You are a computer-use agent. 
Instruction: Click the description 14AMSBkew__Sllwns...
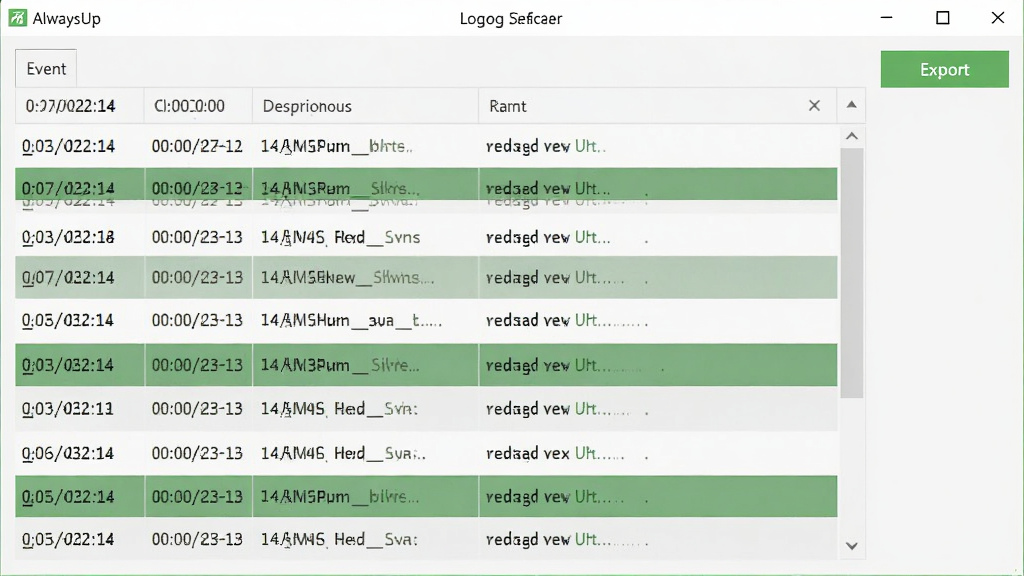click(x=347, y=278)
